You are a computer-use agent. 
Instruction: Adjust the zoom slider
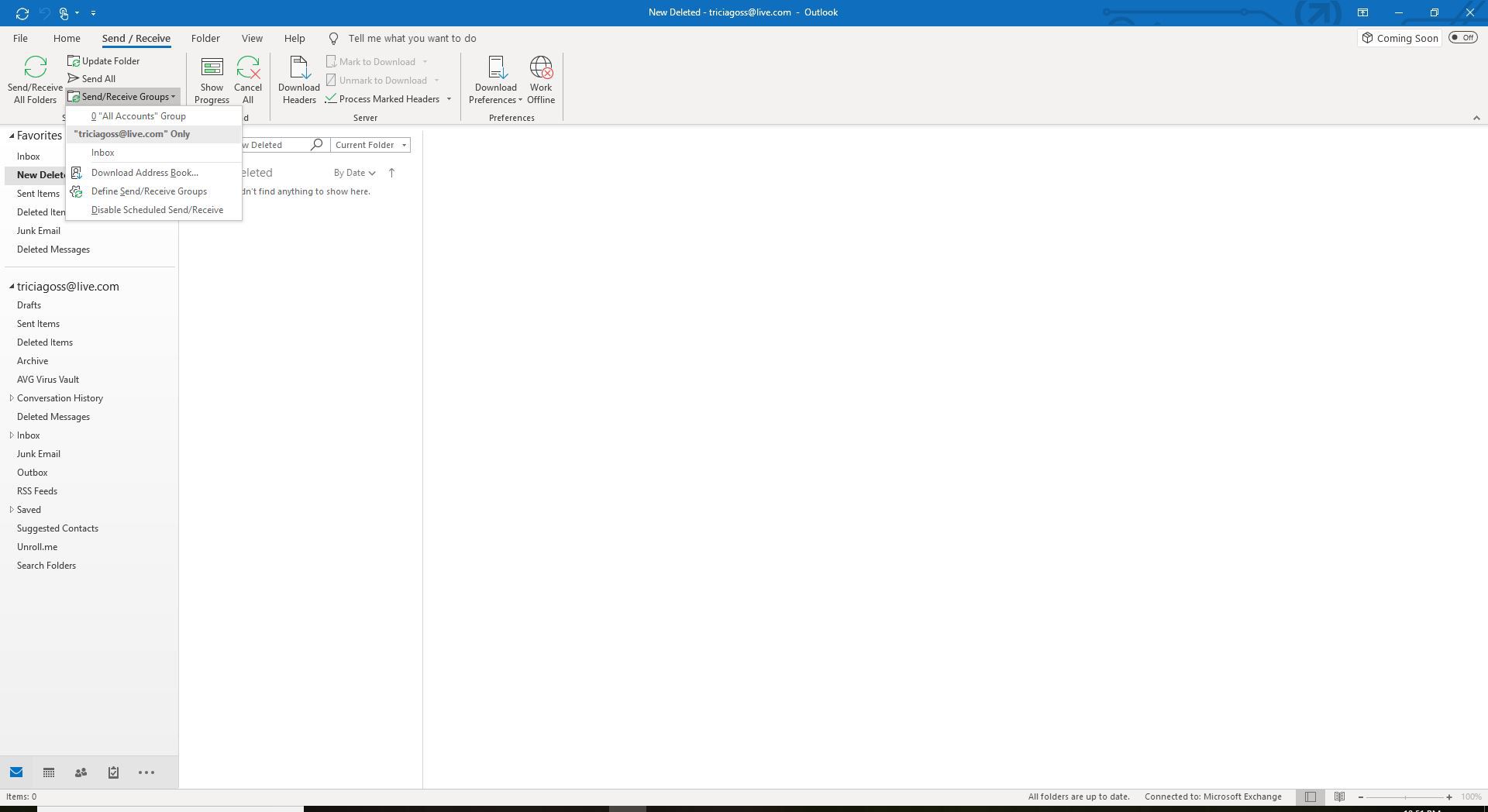pyautogui.click(x=1405, y=797)
